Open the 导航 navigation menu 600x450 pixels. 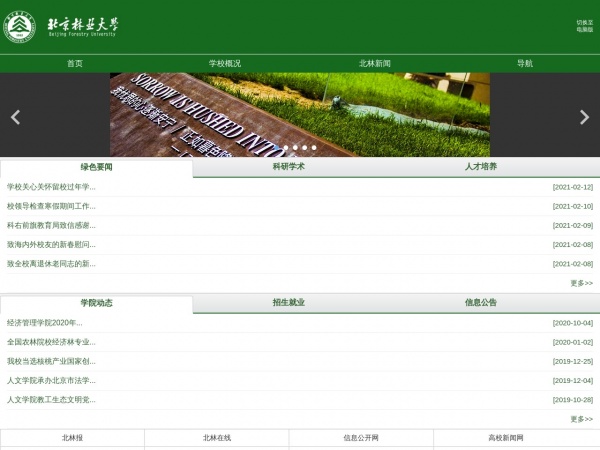tap(525, 63)
